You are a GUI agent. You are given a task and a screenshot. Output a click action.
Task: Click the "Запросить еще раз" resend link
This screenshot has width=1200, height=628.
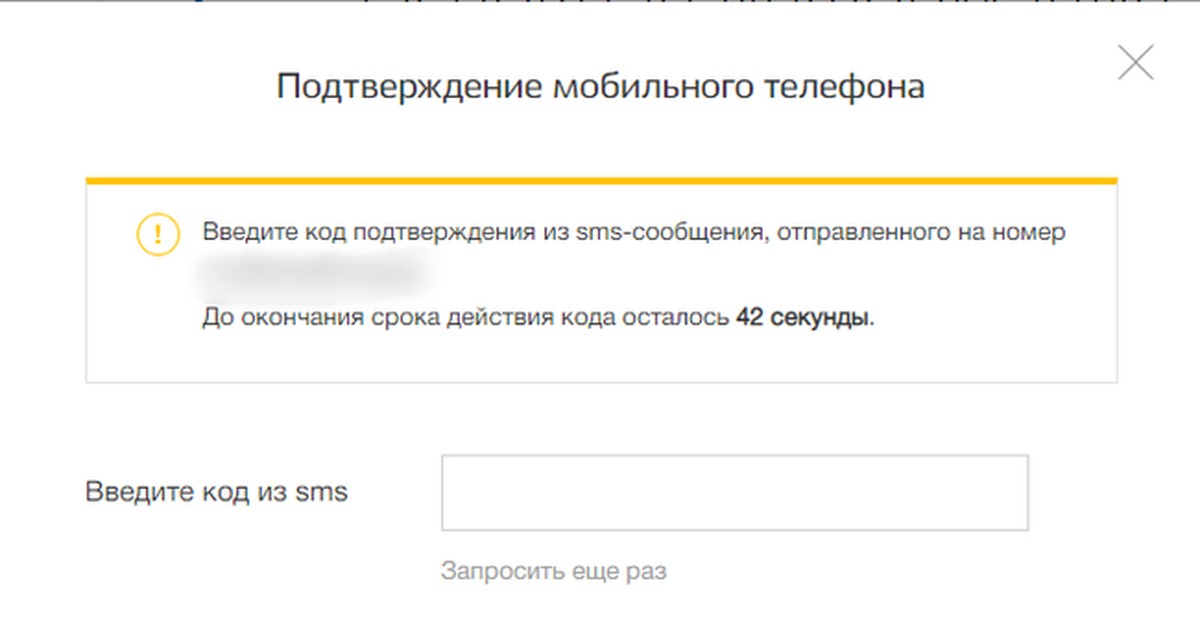coord(553,572)
